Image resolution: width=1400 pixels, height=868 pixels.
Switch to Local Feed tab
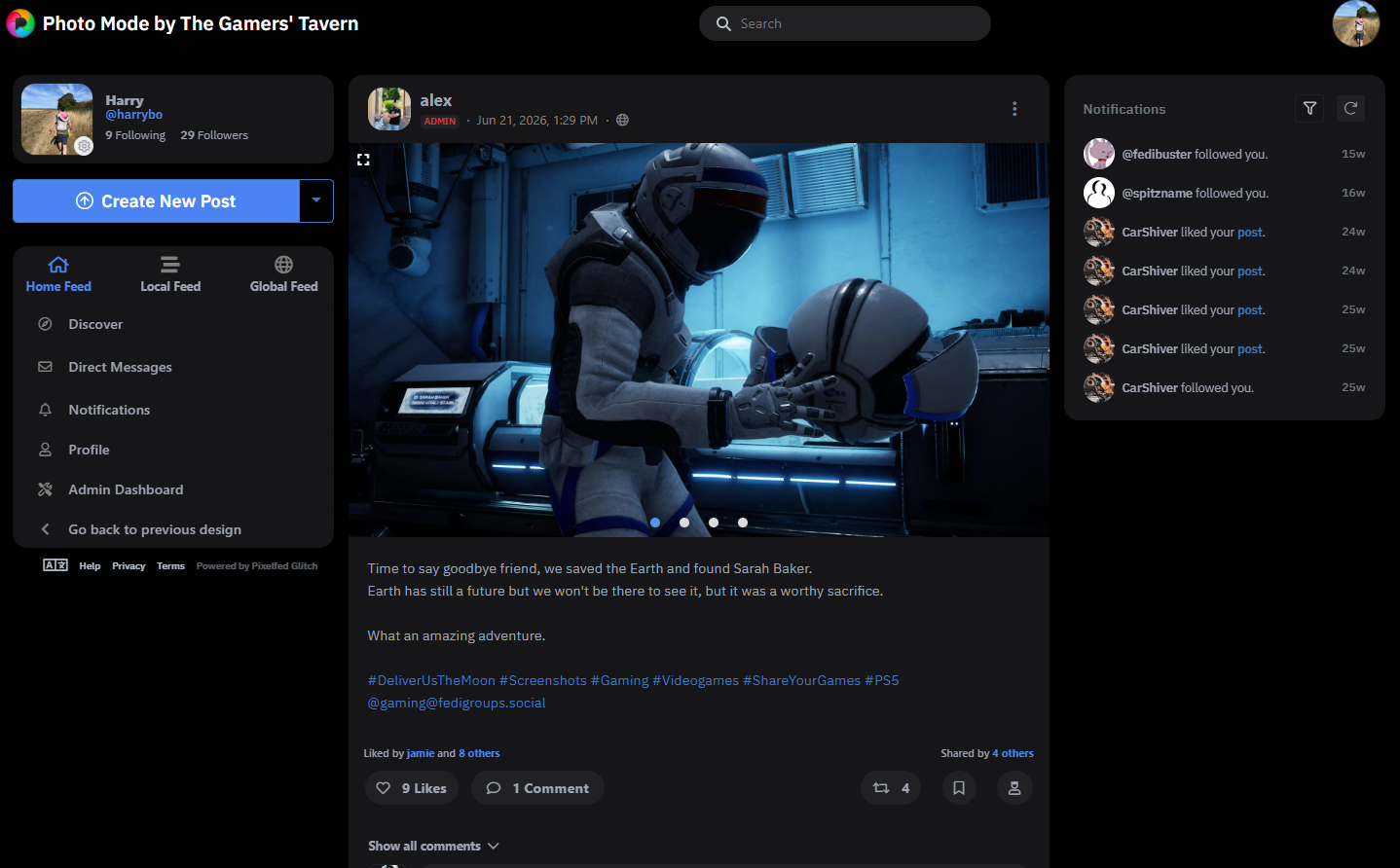point(170,273)
